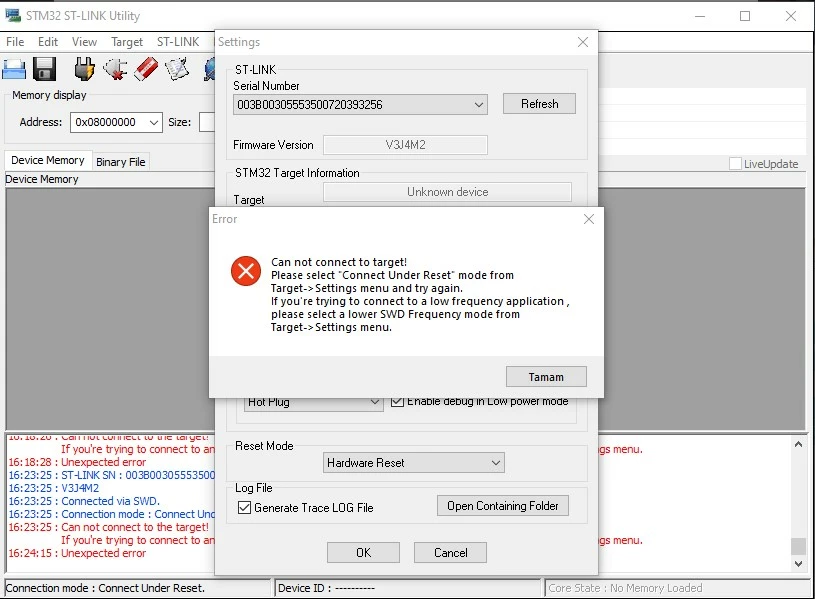Open the File menu

tap(15, 42)
